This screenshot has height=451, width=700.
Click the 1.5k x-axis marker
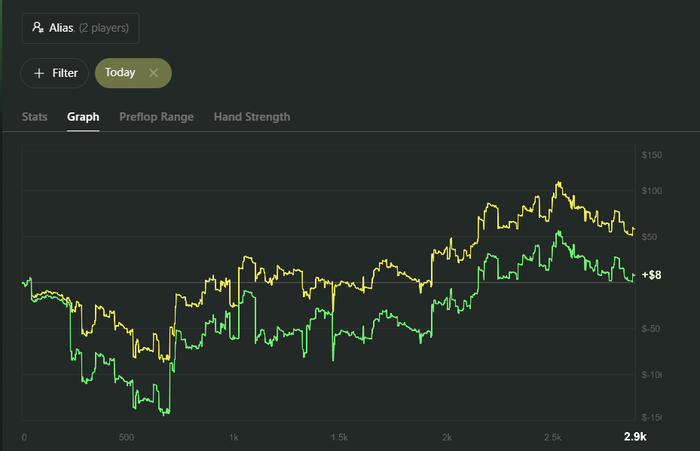point(341,438)
